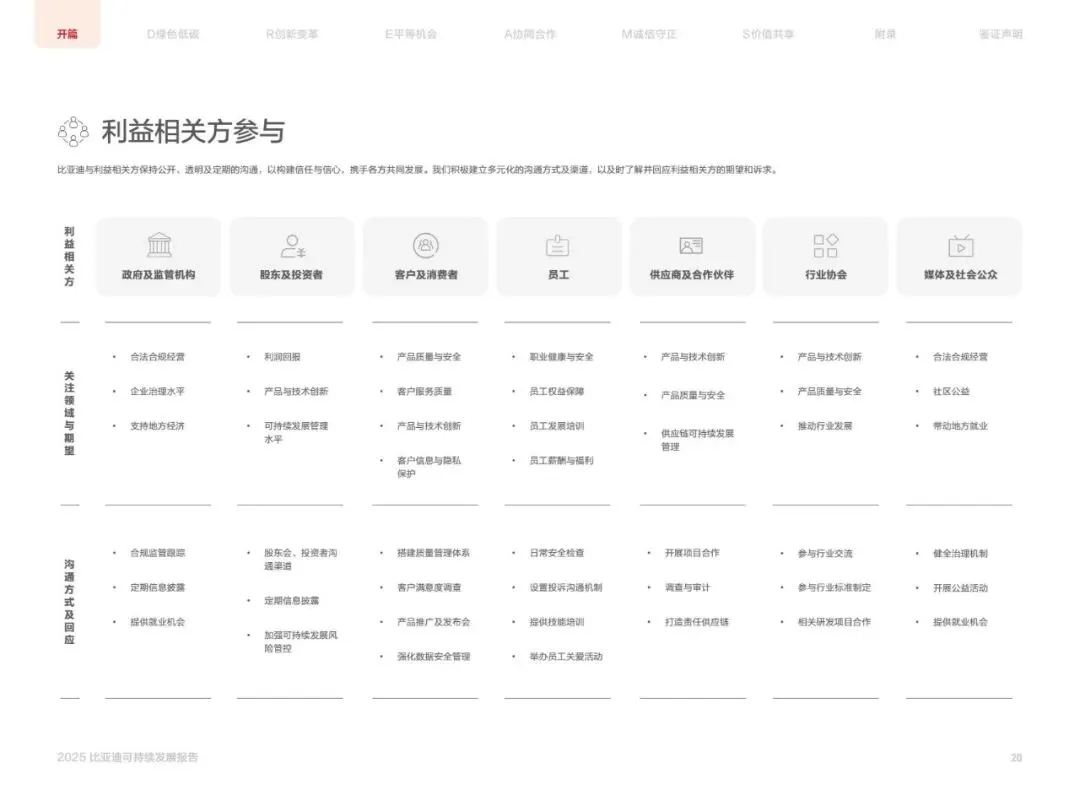Click 员工发展培训 item
1080x801 pixels.
tap(557, 426)
